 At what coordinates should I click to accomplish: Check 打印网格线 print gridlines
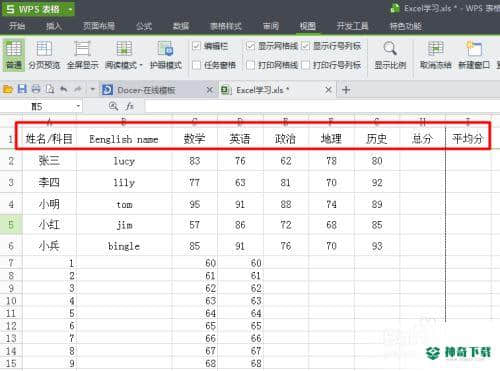tap(250, 65)
